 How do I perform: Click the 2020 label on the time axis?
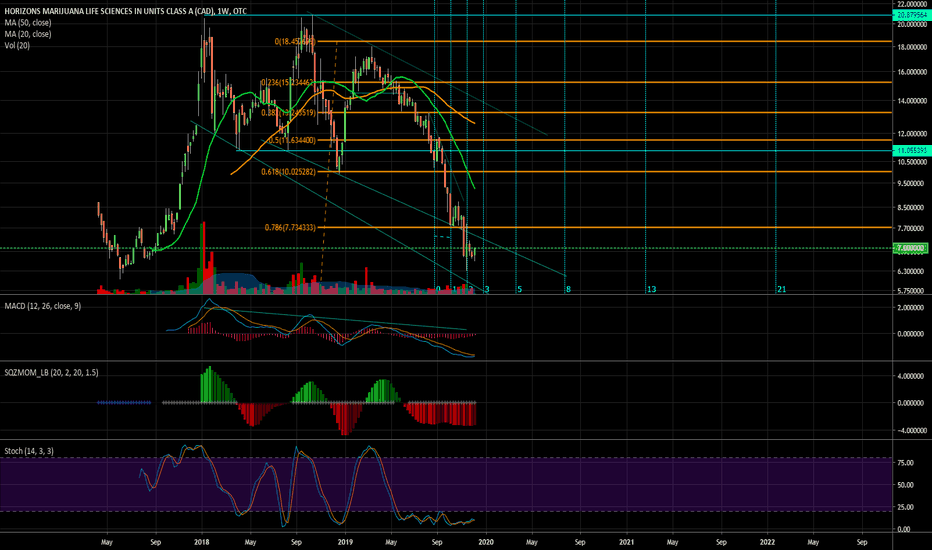pyautogui.click(x=486, y=542)
